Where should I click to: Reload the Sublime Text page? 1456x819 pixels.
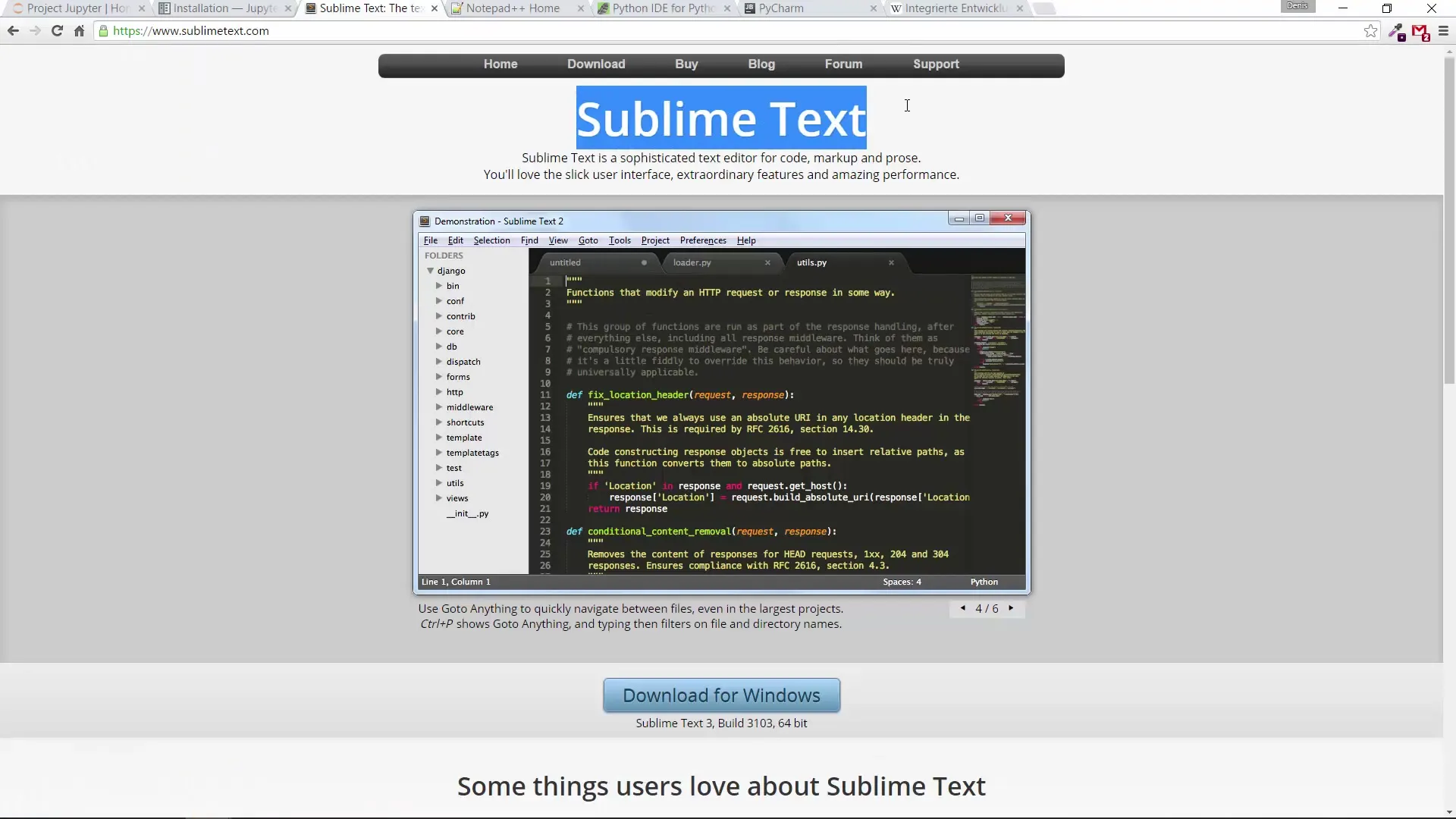(57, 31)
